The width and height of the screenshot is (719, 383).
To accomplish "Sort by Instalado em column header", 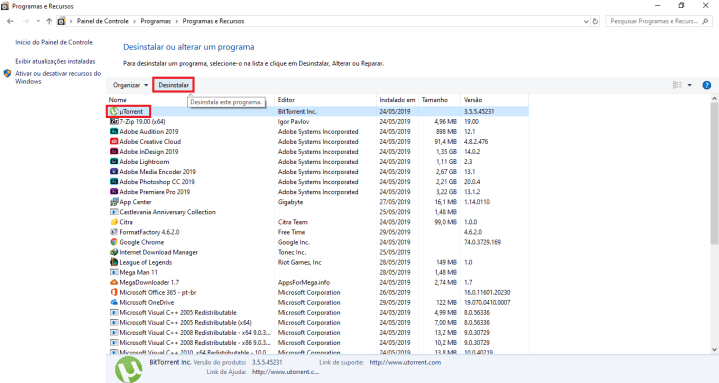I will [398, 100].
